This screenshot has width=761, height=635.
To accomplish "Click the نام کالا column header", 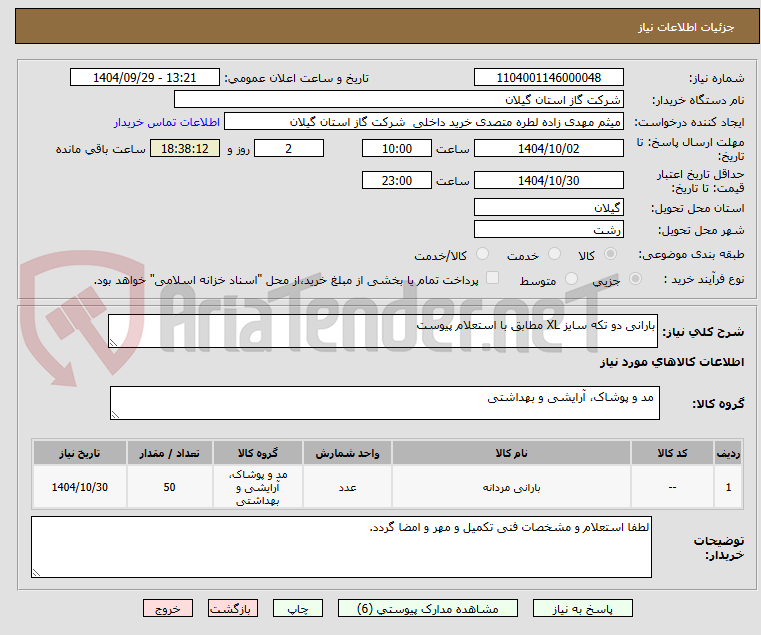I will [511, 453].
